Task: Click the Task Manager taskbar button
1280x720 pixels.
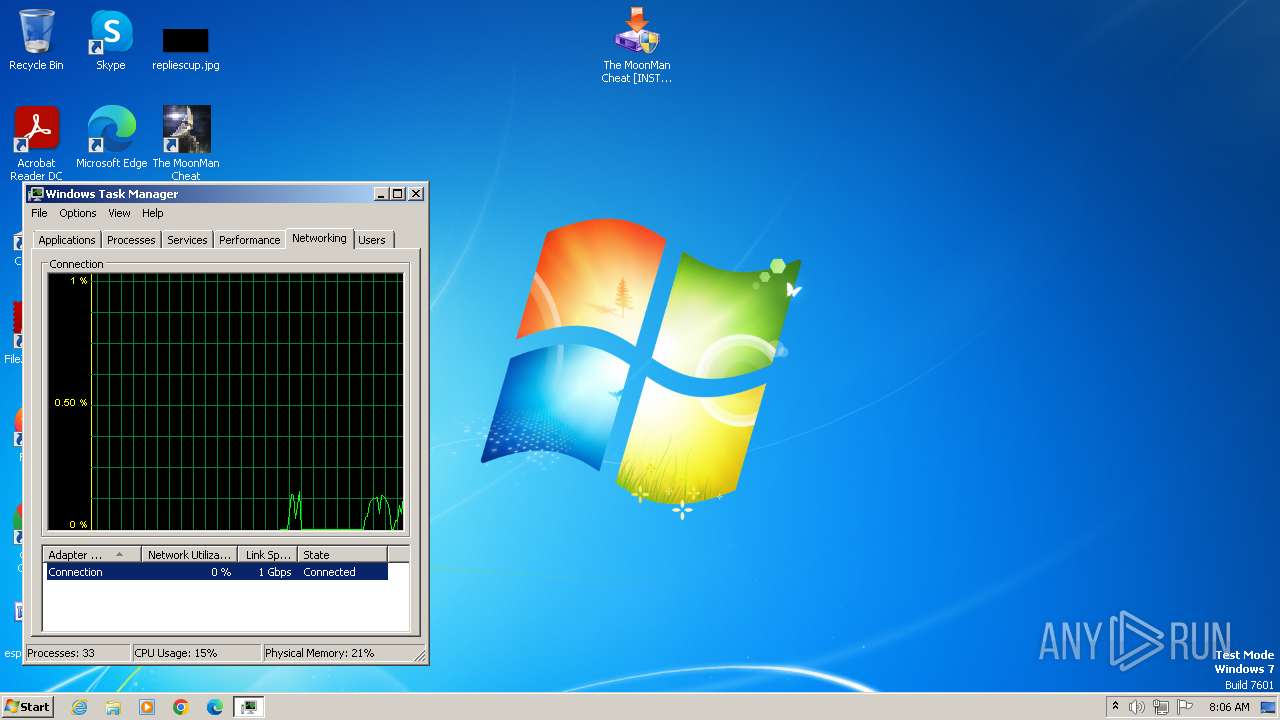Action: [x=248, y=707]
